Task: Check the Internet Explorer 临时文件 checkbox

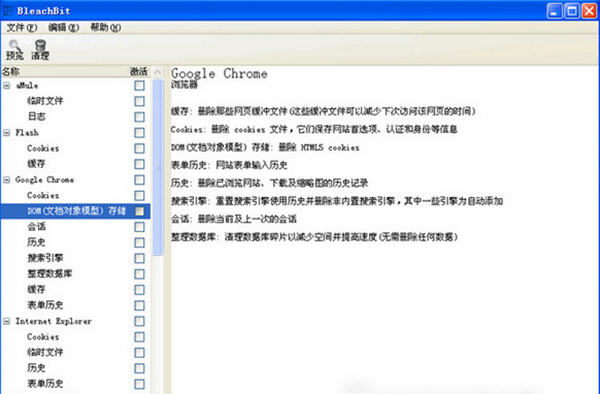Action: (139, 353)
